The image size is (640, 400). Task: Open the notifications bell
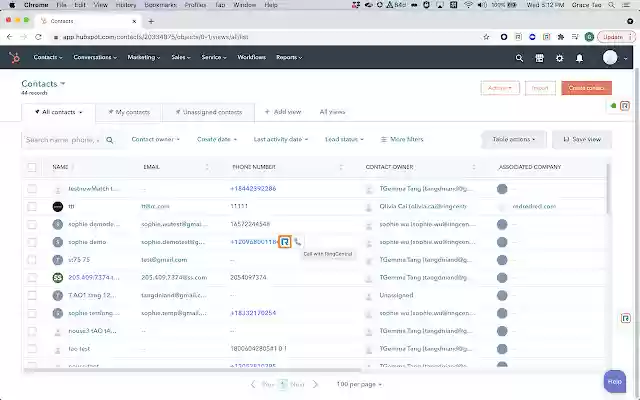[x=578, y=58]
